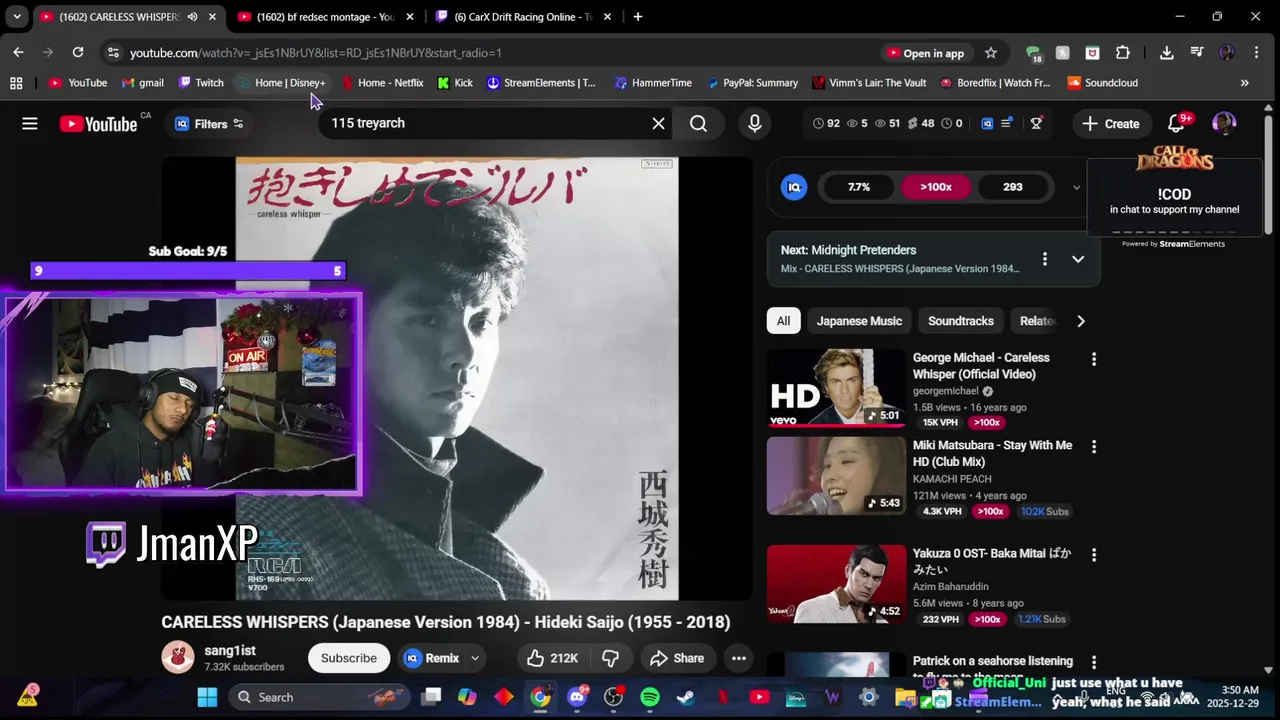Select the All filter chip
Screen dimensions: 1280x720
783,321
